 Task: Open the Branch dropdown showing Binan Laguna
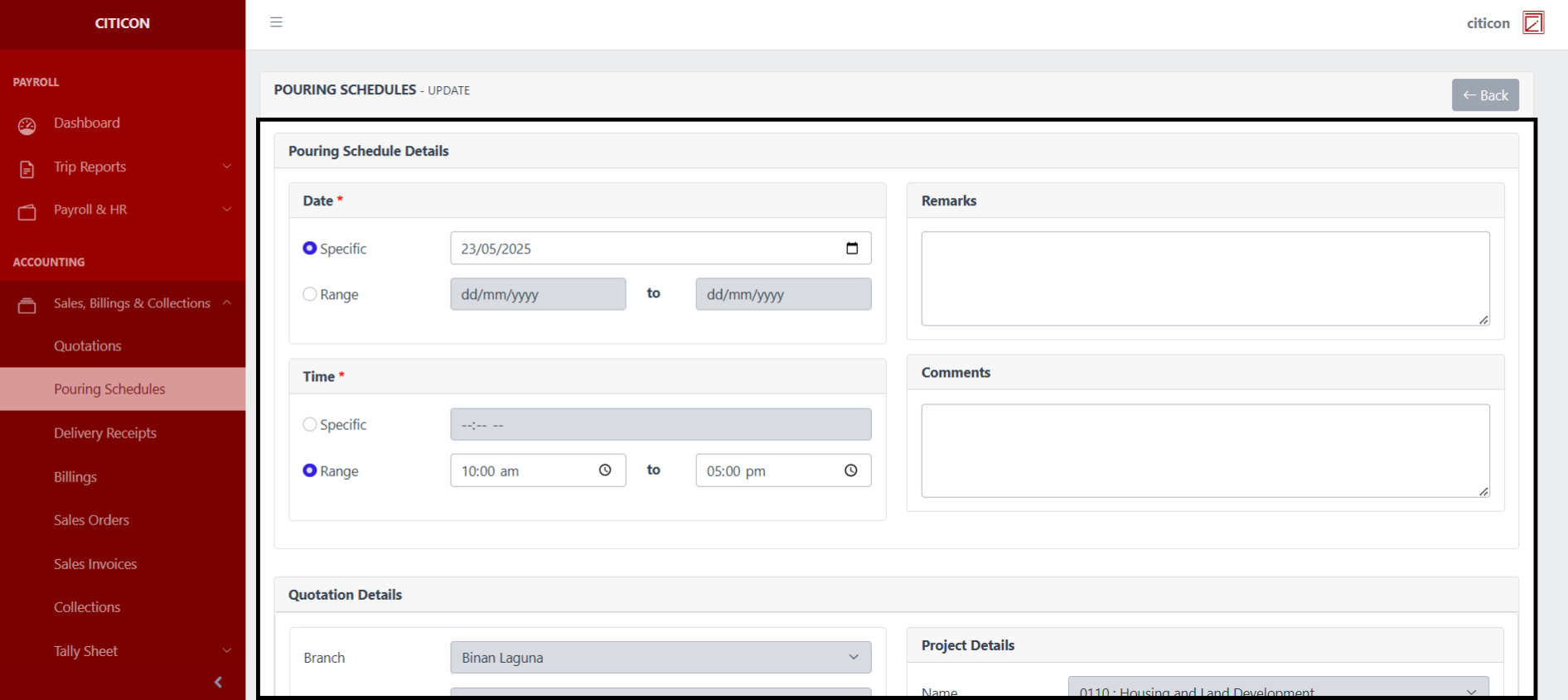pos(660,658)
